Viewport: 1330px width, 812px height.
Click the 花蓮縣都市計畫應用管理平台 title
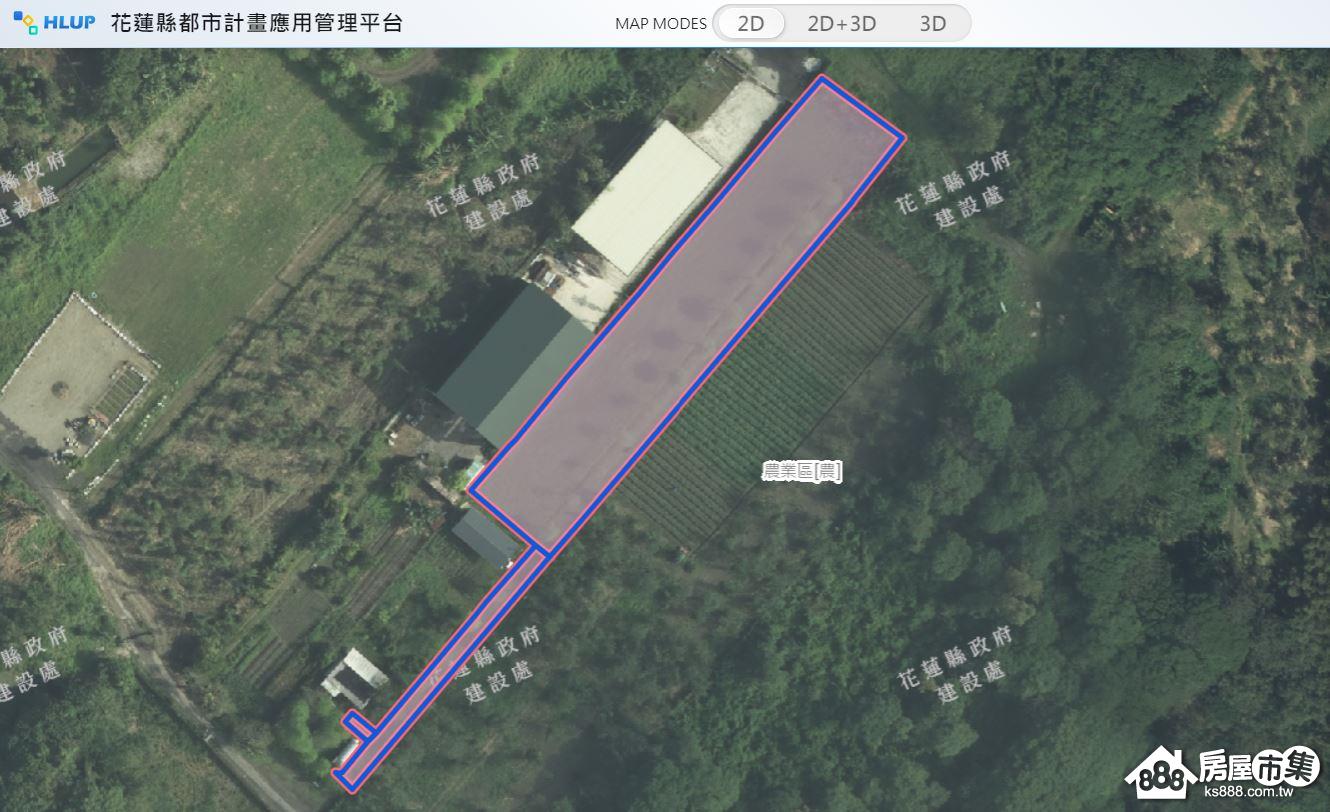(257, 22)
